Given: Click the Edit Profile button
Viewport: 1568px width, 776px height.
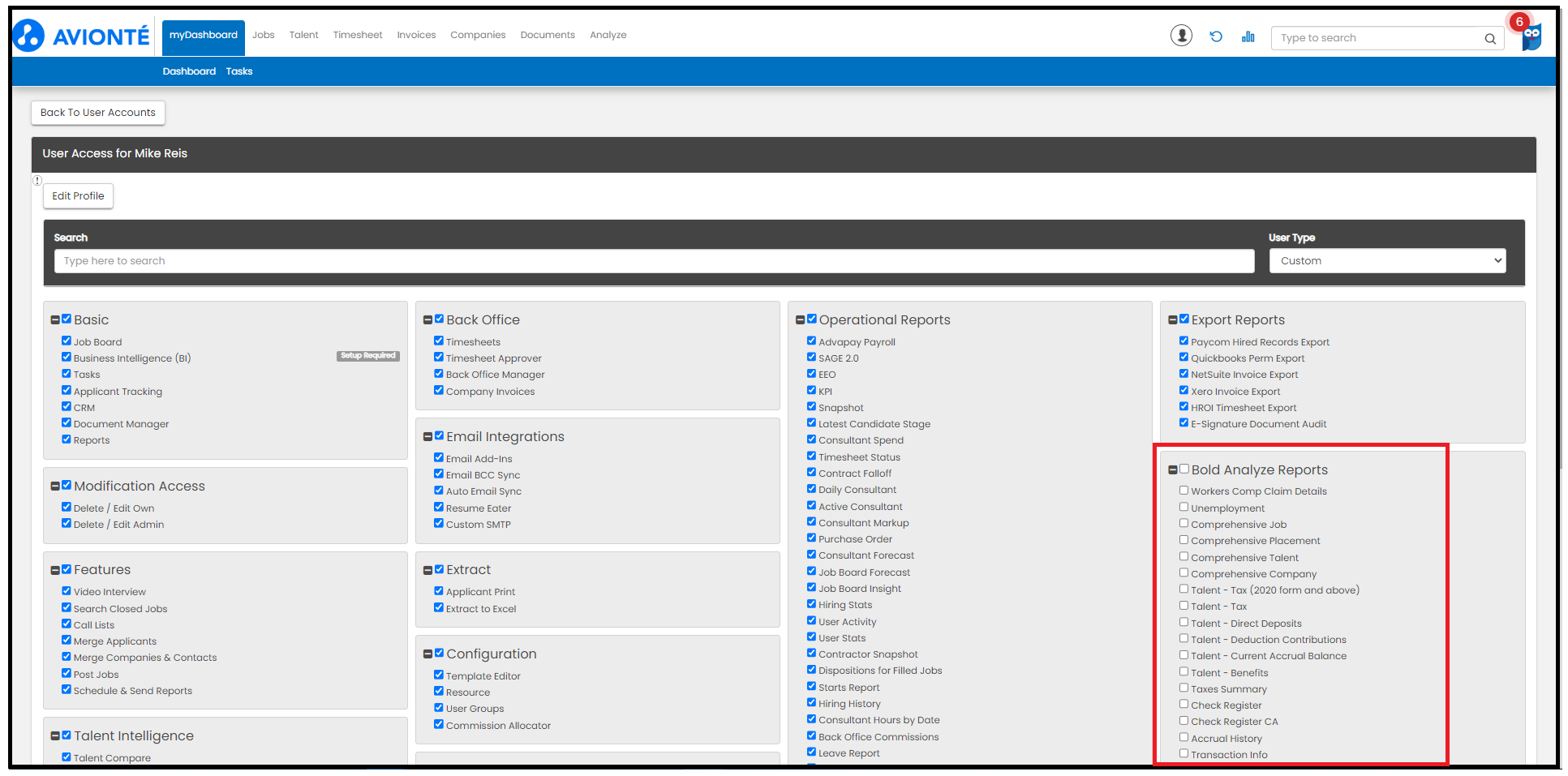Looking at the screenshot, I should (78, 196).
